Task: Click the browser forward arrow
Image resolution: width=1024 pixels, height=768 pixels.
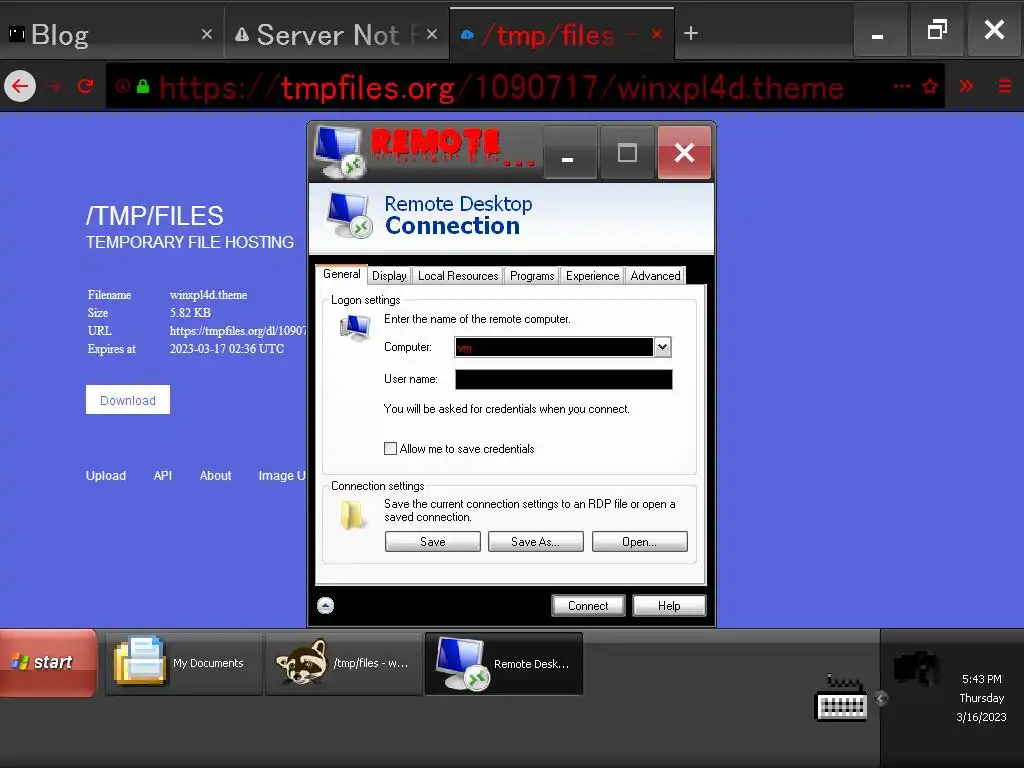Action: click(54, 86)
